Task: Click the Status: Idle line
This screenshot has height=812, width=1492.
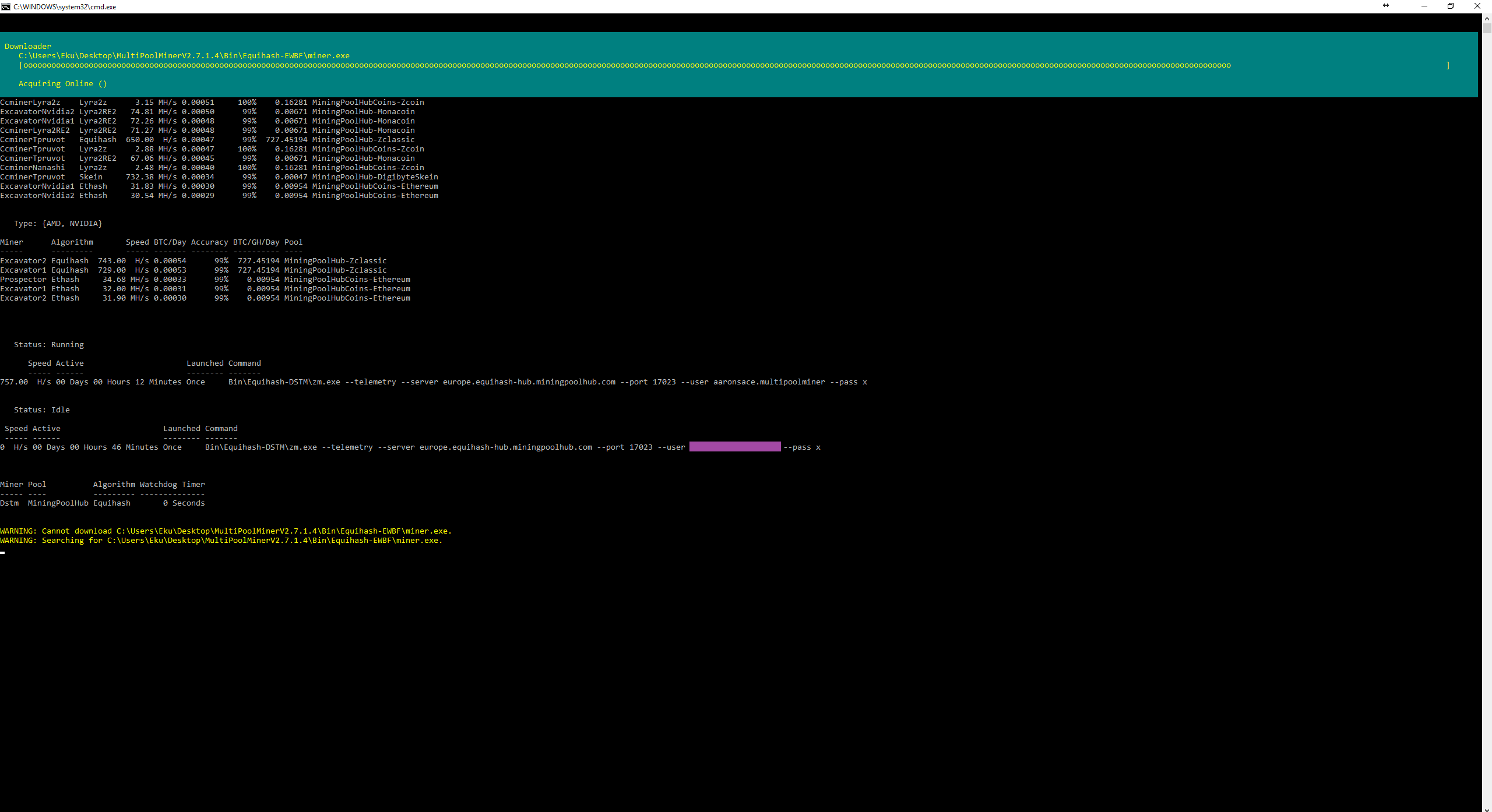Action: point(42,410)
